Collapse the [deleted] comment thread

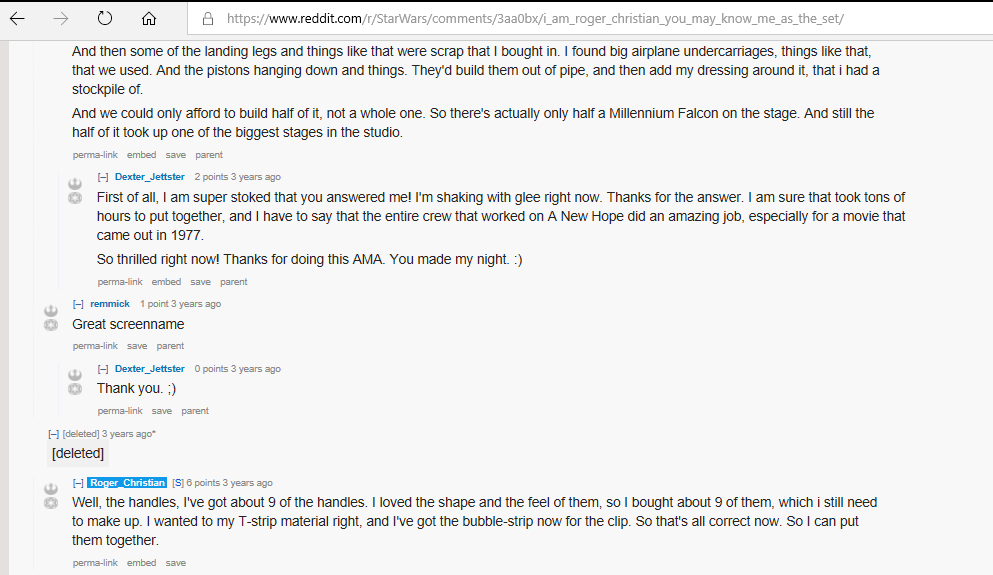pos(54,434)
